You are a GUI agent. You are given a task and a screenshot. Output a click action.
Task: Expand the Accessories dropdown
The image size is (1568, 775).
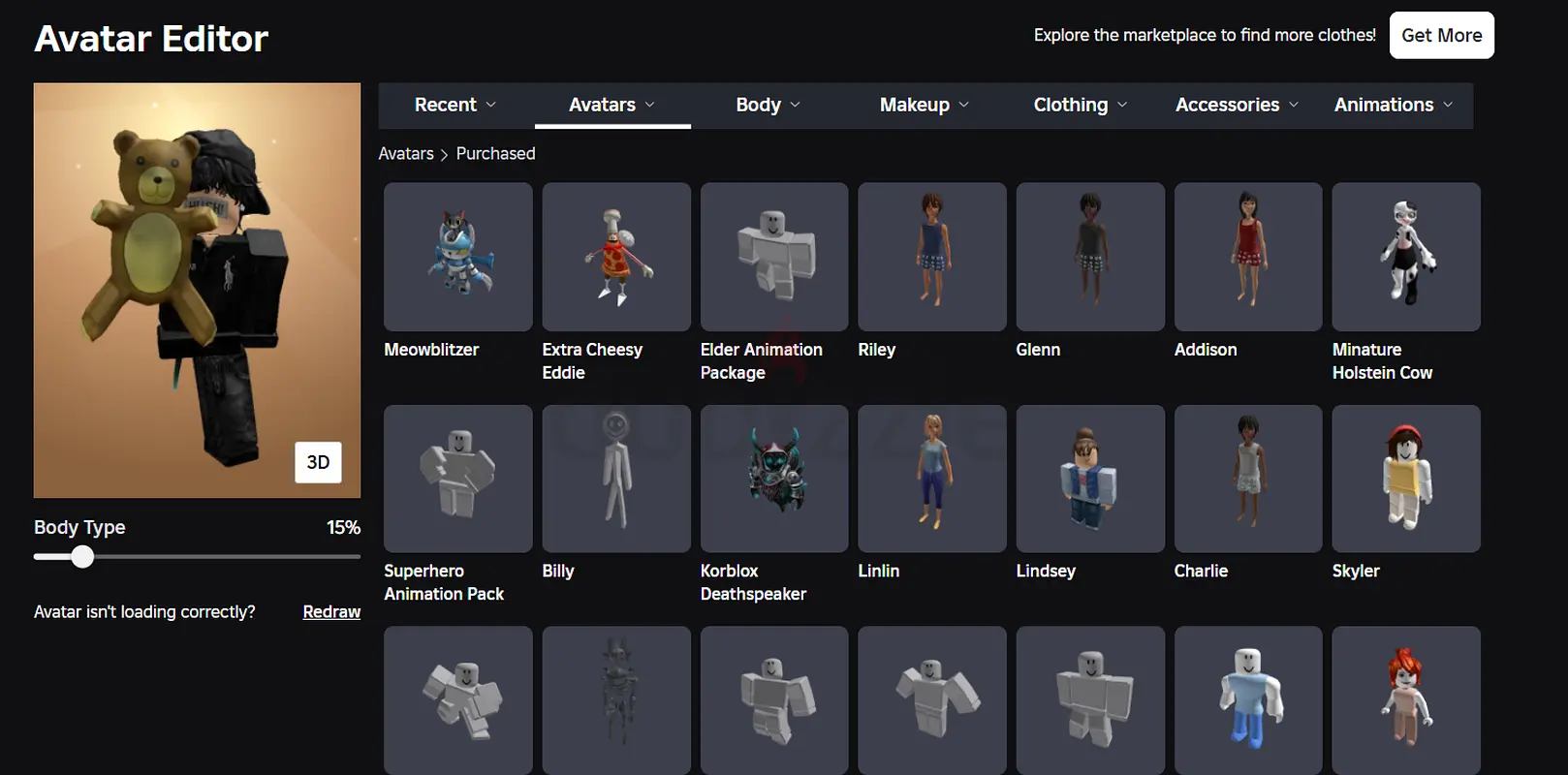pos(1237,105)
